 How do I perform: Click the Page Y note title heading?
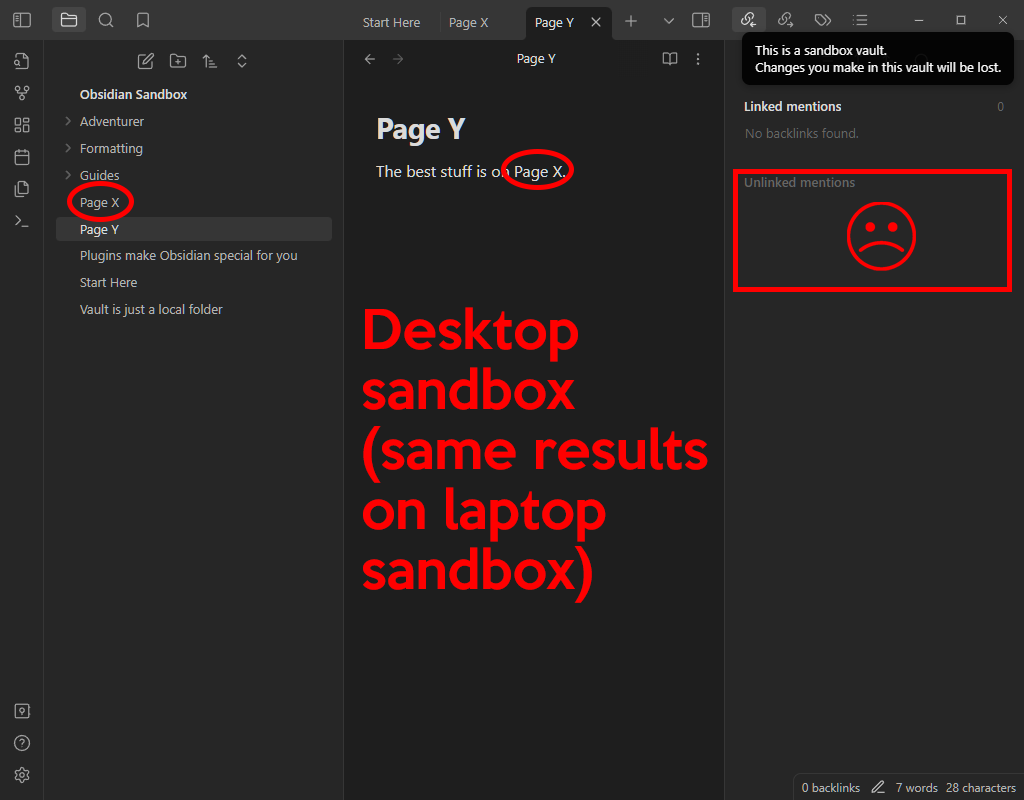coord(421,129)
